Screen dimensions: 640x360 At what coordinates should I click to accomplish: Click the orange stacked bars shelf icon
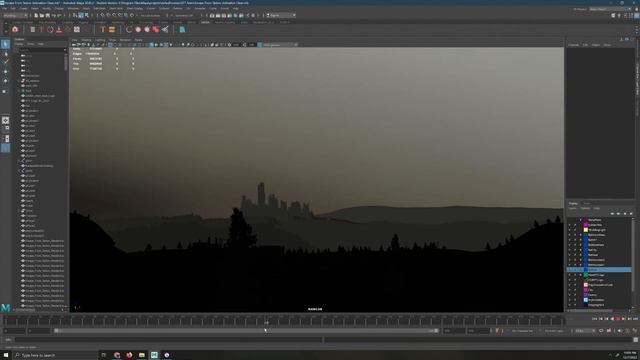coord(112,29)
